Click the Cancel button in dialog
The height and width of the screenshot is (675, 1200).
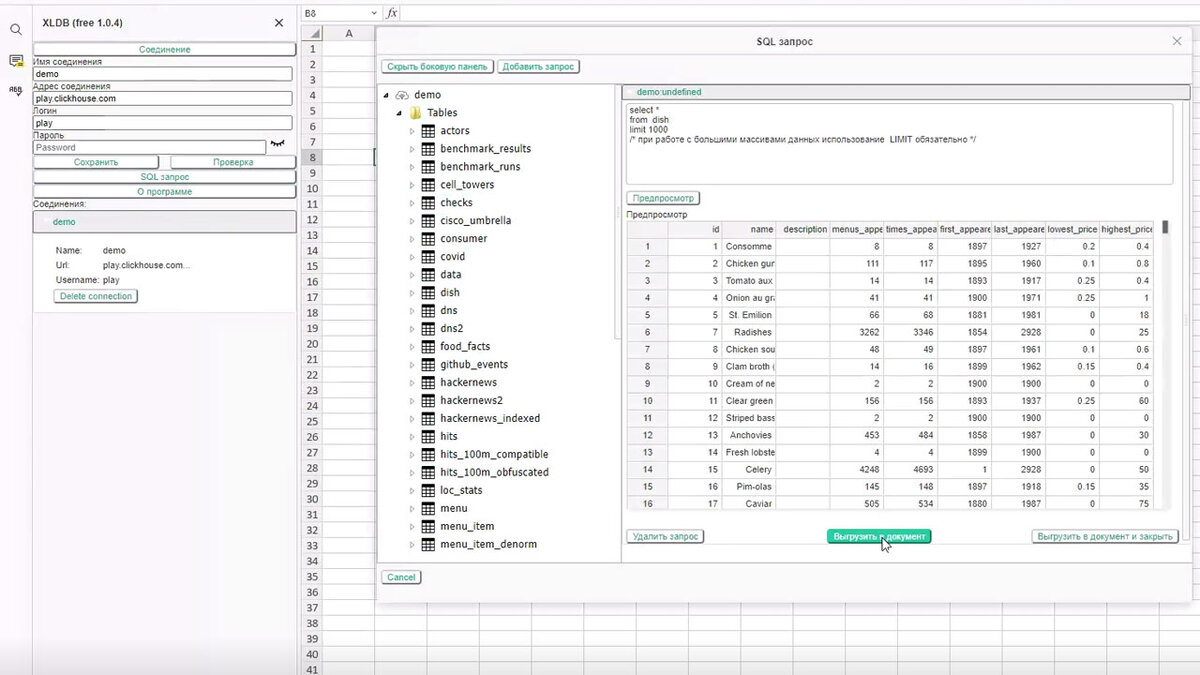click(x=401, y=577)
